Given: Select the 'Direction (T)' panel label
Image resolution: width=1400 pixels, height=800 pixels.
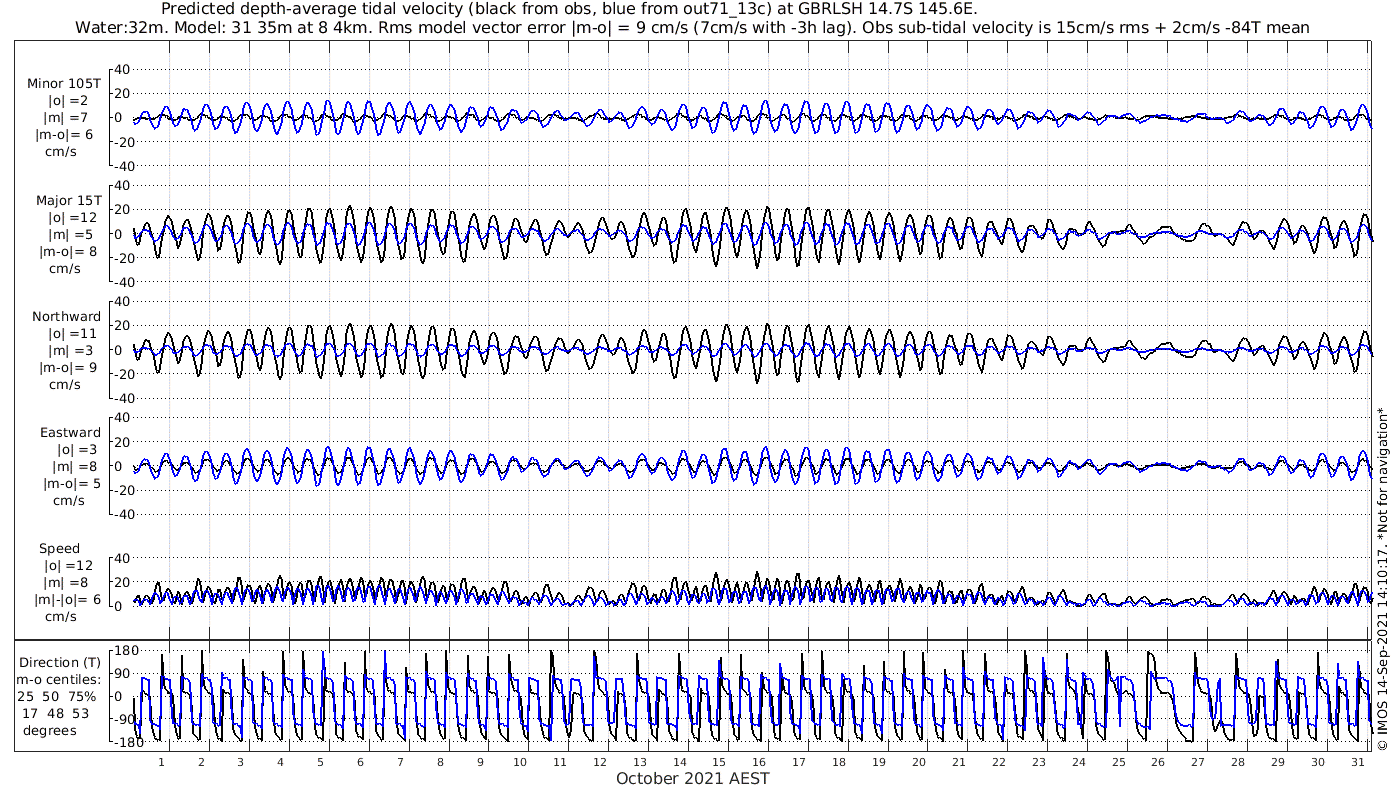Looking at the screenshot, I should (x=60, y=663).
